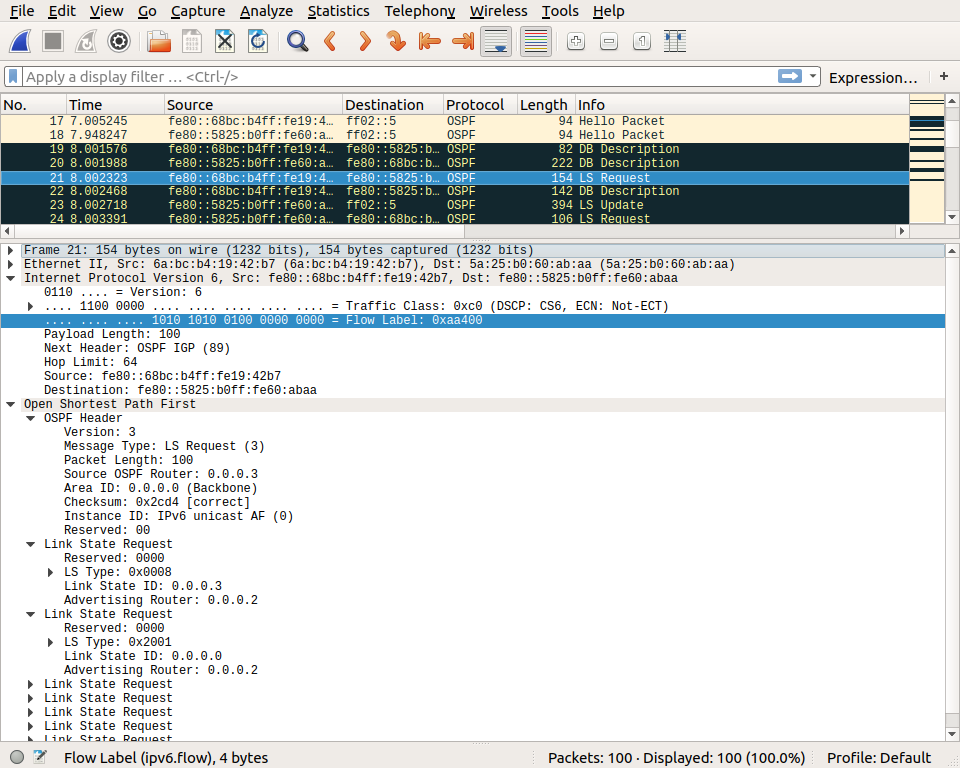Add a display filter button (plus)

[944, 76]
